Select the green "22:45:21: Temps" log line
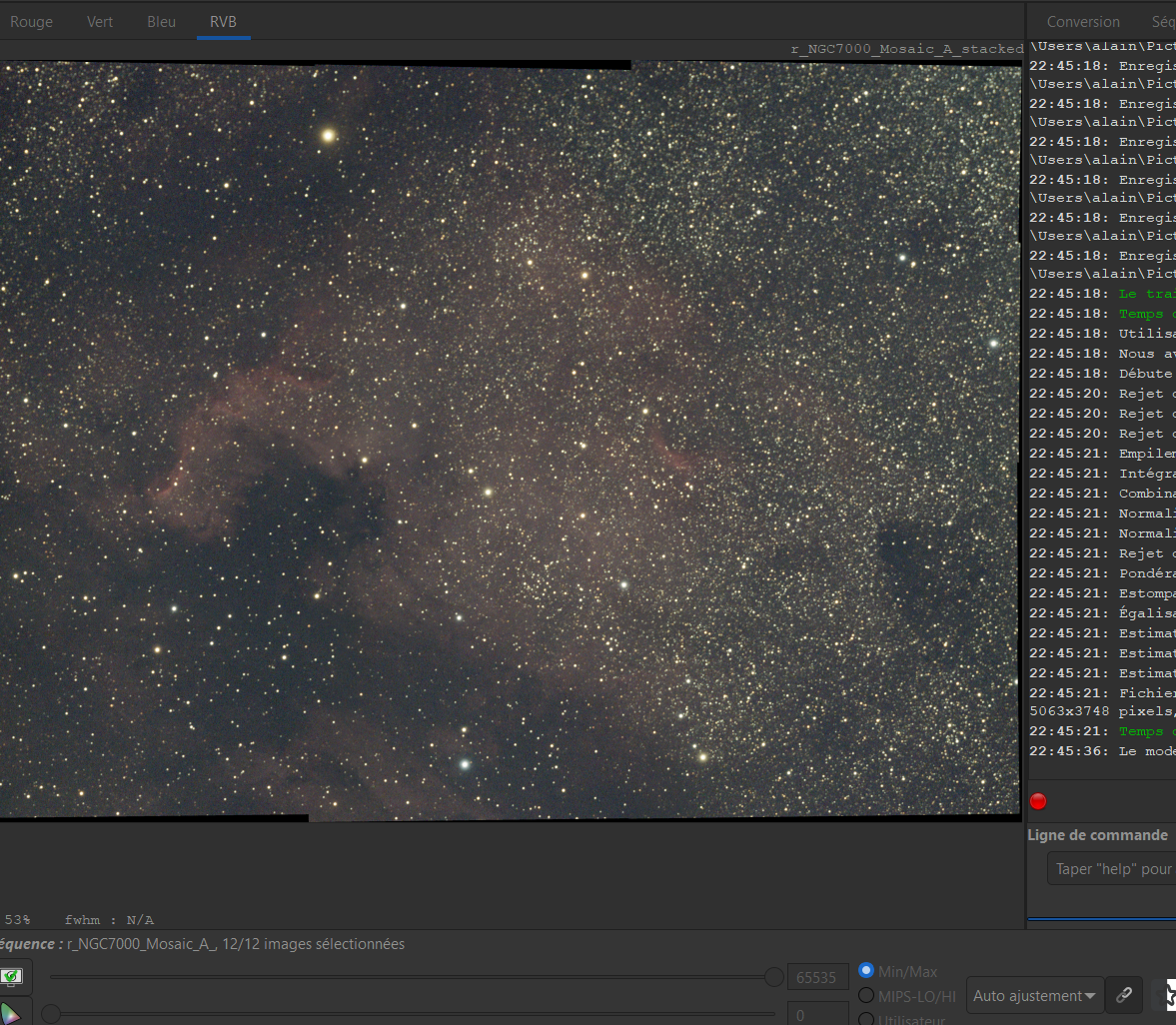Image resolution: width=1176 pixels, height=1025 pixels. click(x=1102, y=731)
